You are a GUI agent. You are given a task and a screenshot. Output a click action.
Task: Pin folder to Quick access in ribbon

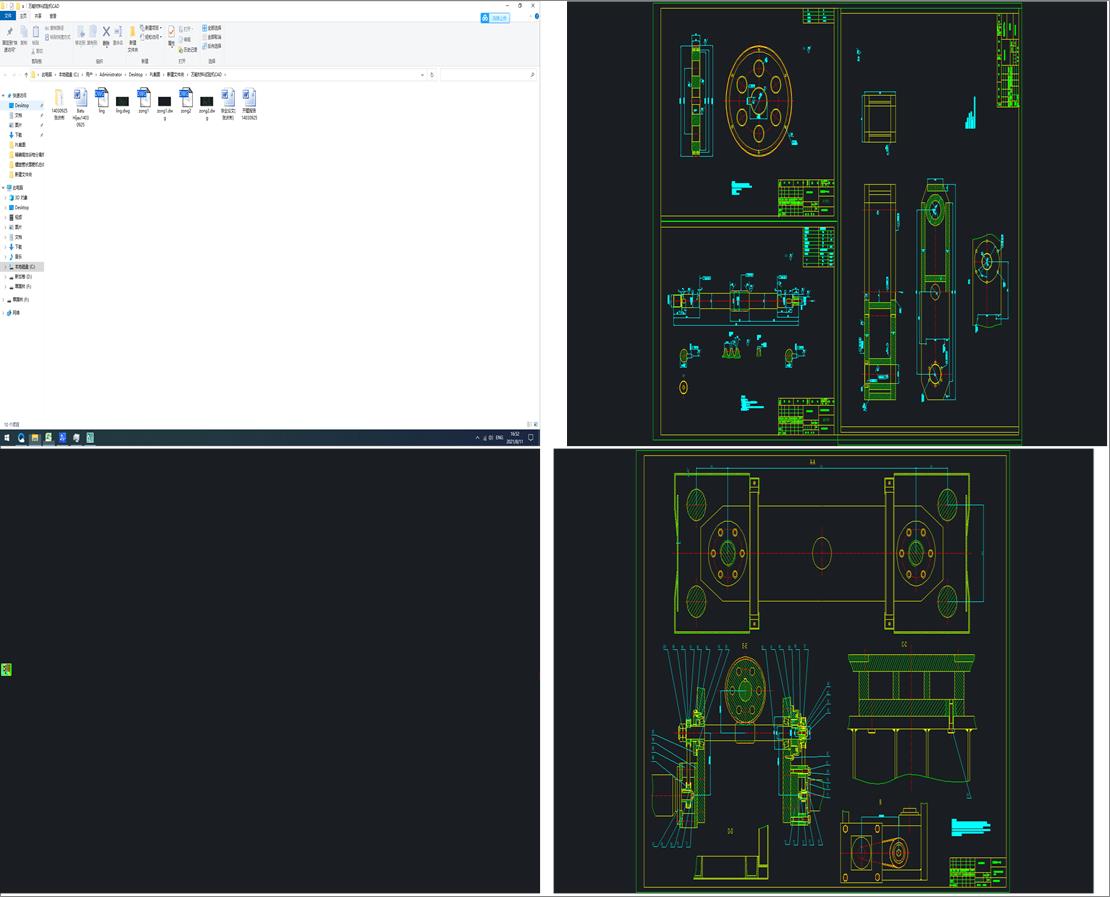tap(9, 39)
